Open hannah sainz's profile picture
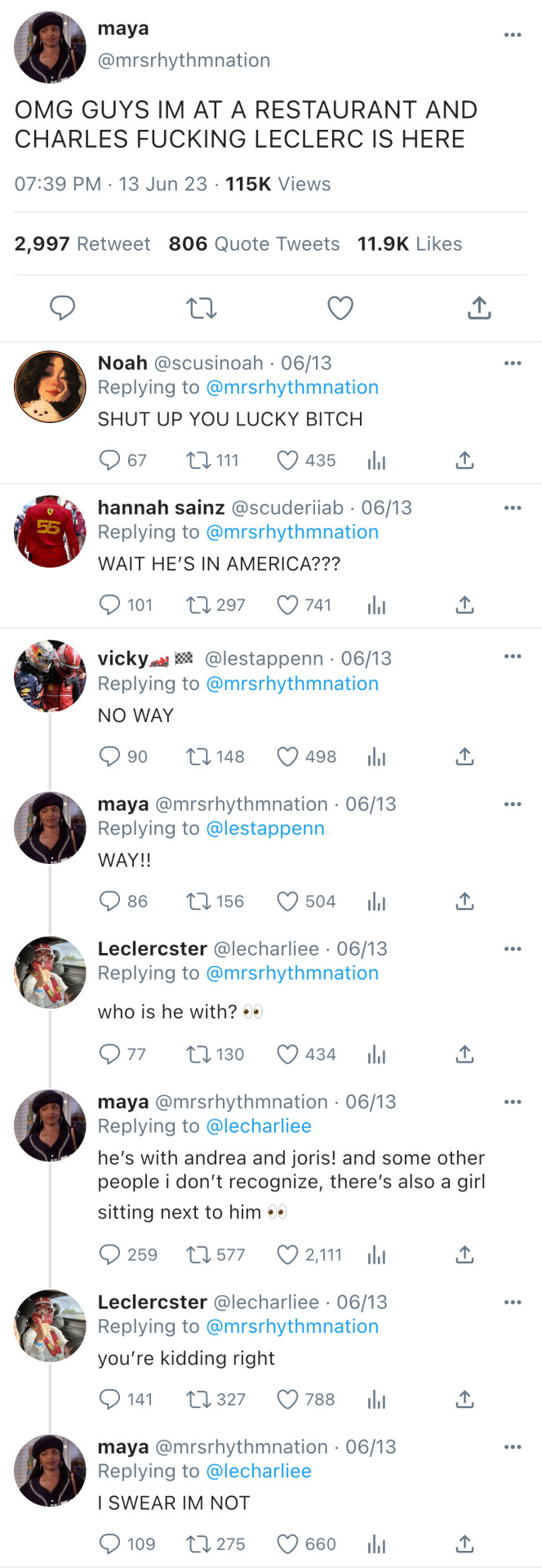 point(50,532)
